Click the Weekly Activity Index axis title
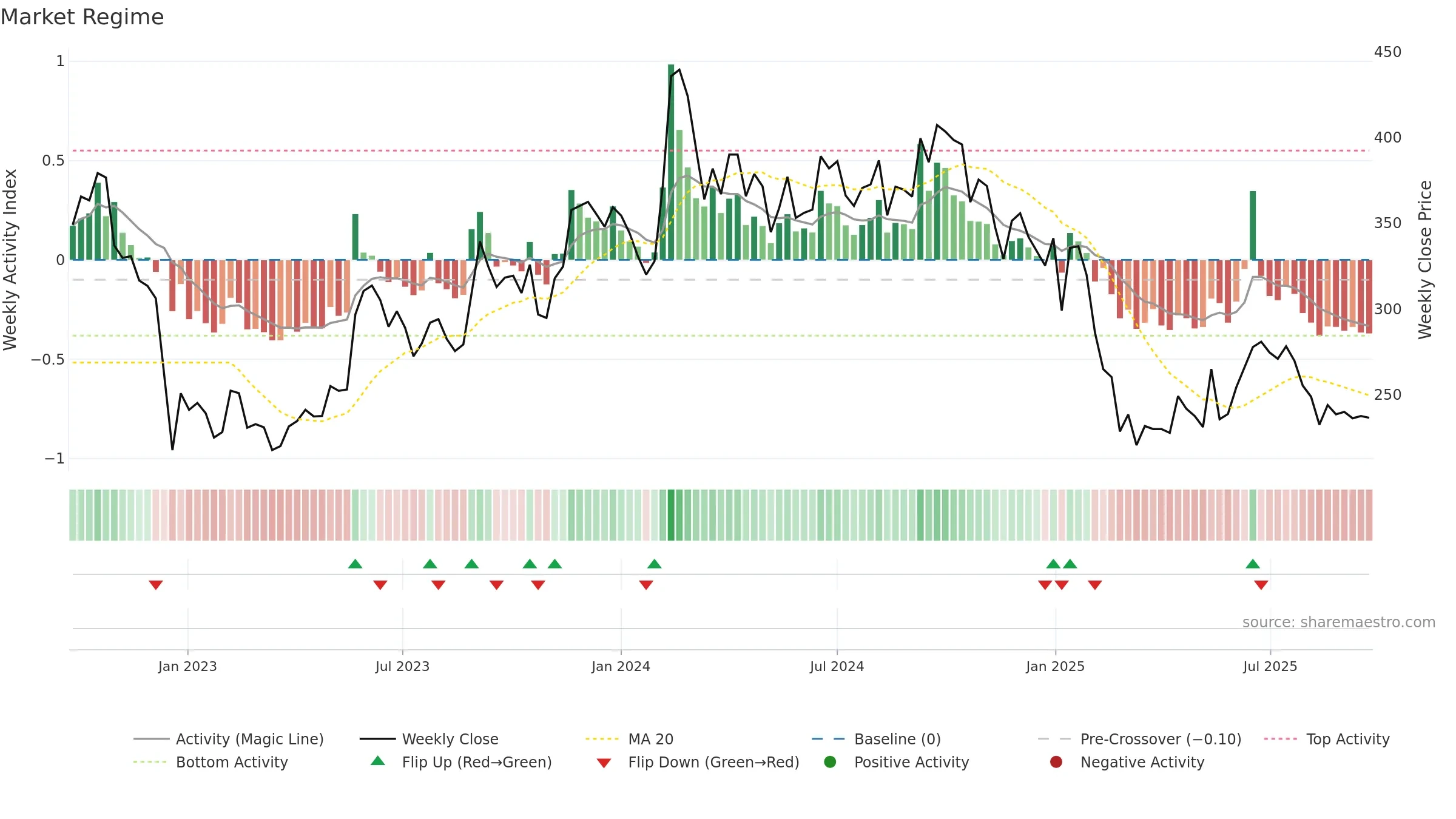Image resolution: width=1456 pixels, height=819 pixels. point(10,260)
